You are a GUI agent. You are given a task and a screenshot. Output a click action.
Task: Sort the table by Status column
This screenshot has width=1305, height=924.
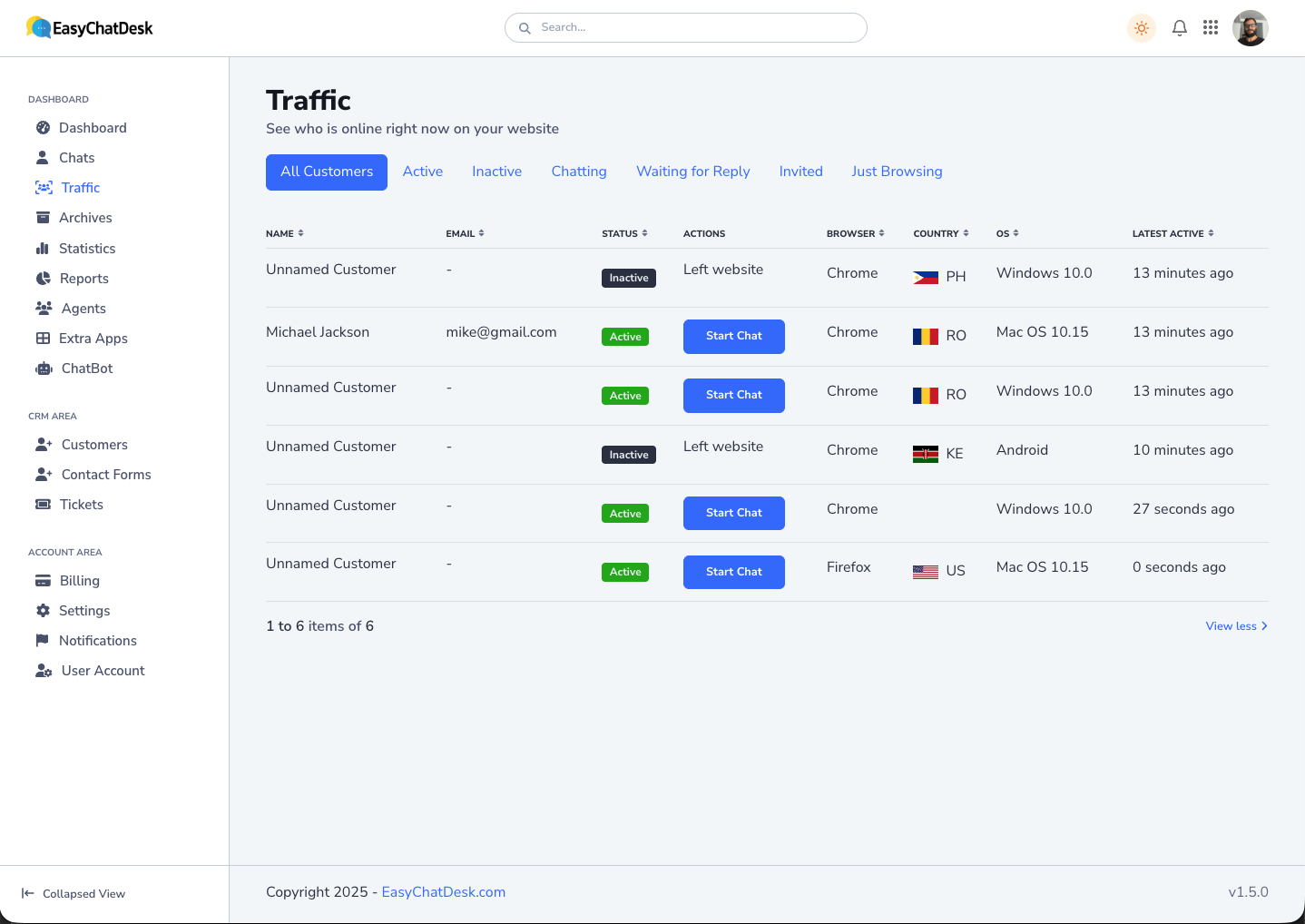[x=624, y=233]
